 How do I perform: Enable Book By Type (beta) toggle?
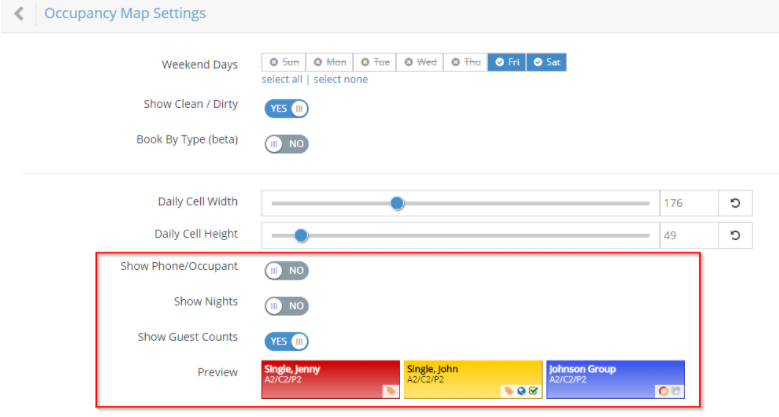coord(286,143)
